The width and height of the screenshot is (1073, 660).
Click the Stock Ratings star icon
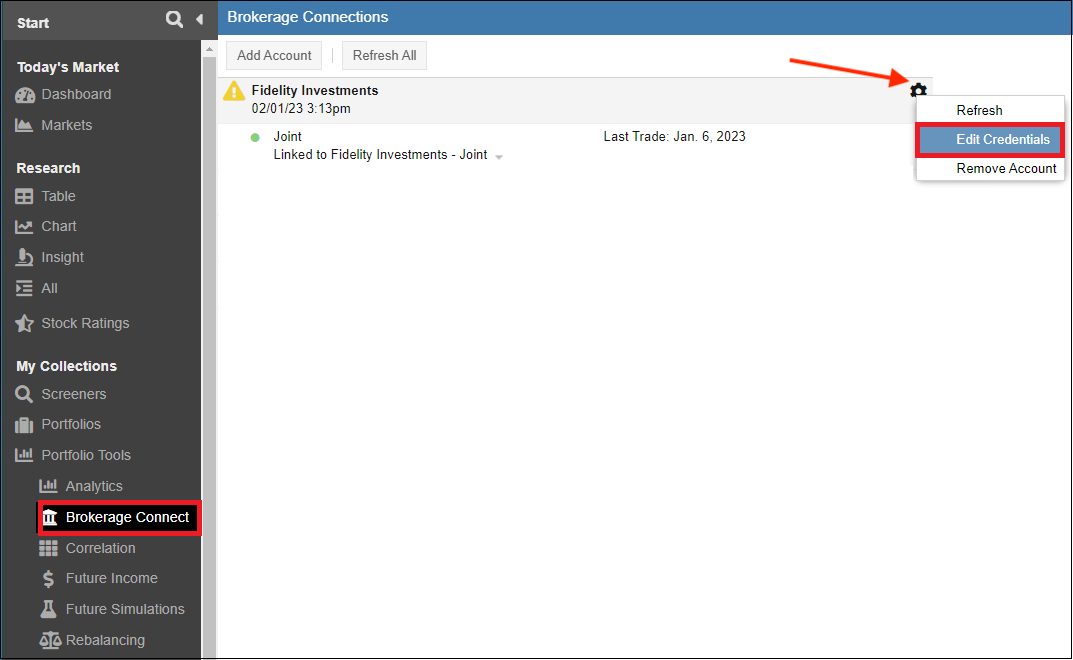click(24, 323)
